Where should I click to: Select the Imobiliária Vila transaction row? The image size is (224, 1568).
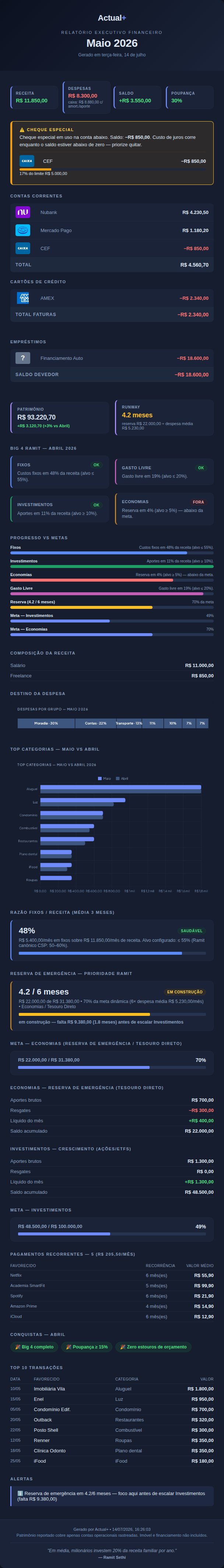click(x=112, y=1388)
